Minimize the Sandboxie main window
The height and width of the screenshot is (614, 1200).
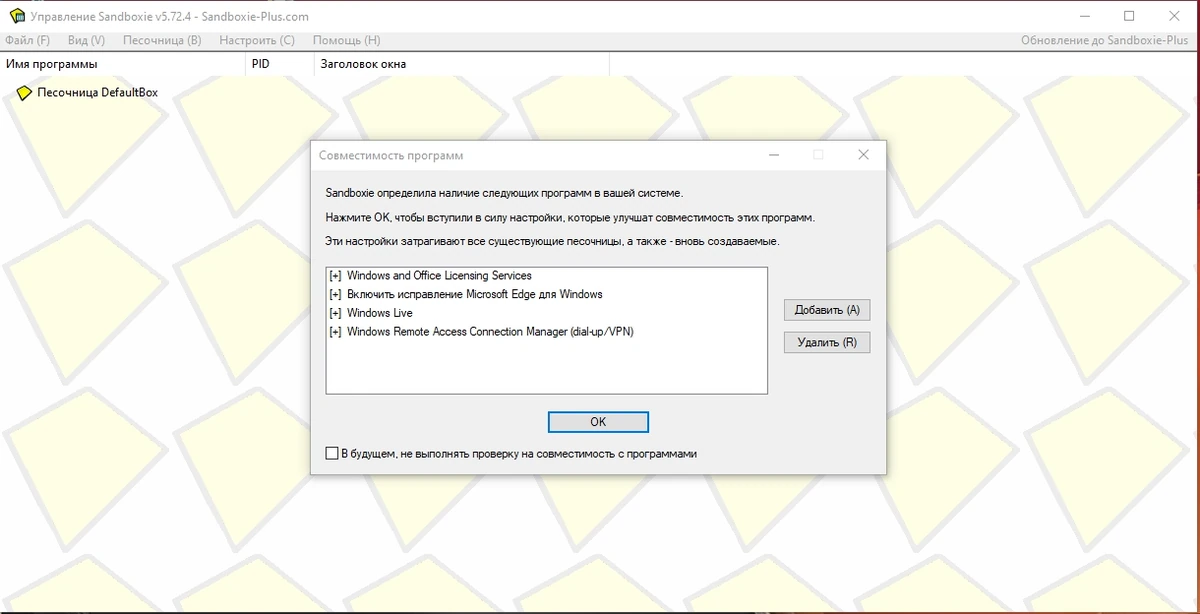[x=1085, y=16]
